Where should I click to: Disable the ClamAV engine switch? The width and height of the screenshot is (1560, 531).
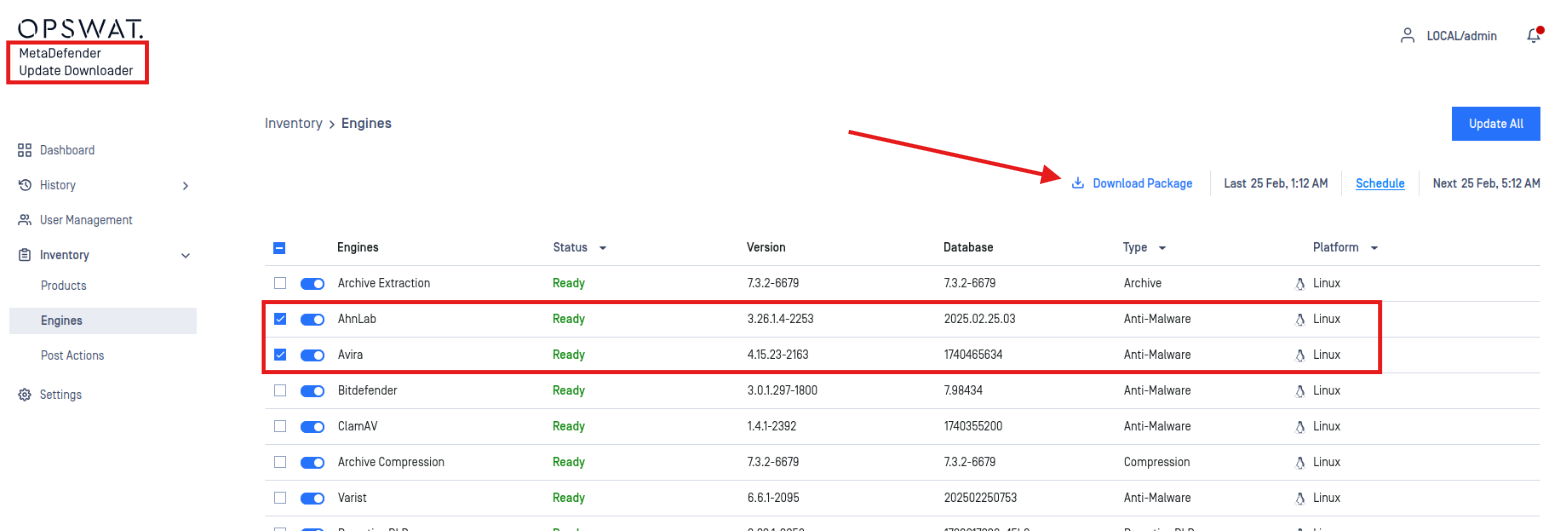(x=313, y=426)
